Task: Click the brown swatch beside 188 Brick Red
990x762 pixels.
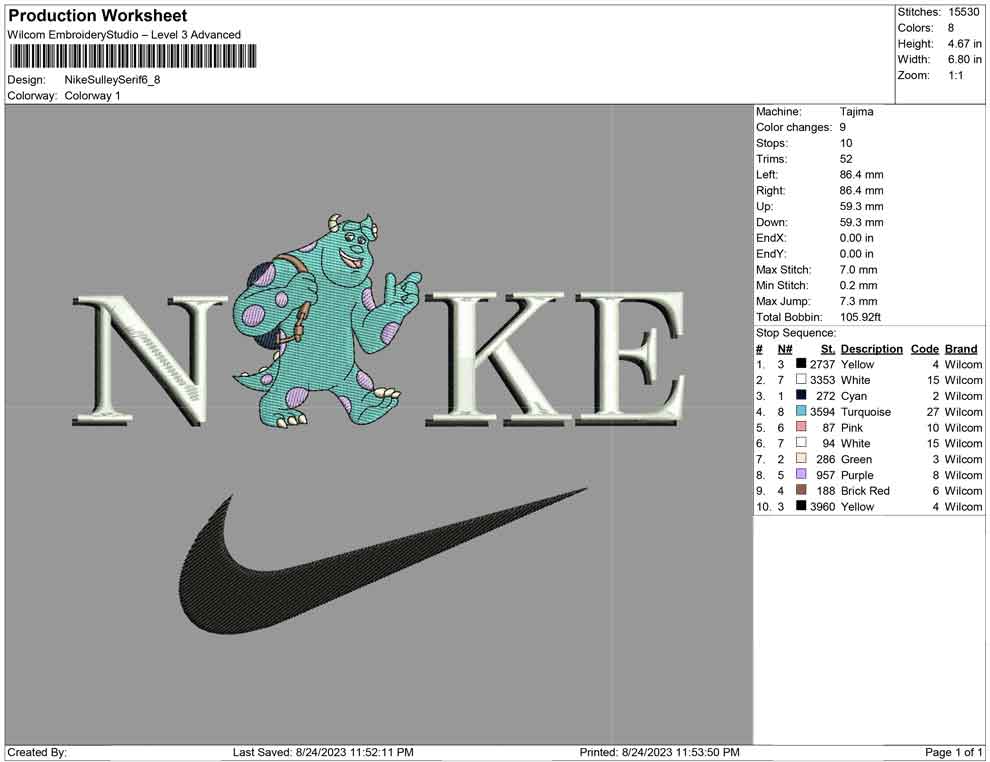Action: coord(801,490)
